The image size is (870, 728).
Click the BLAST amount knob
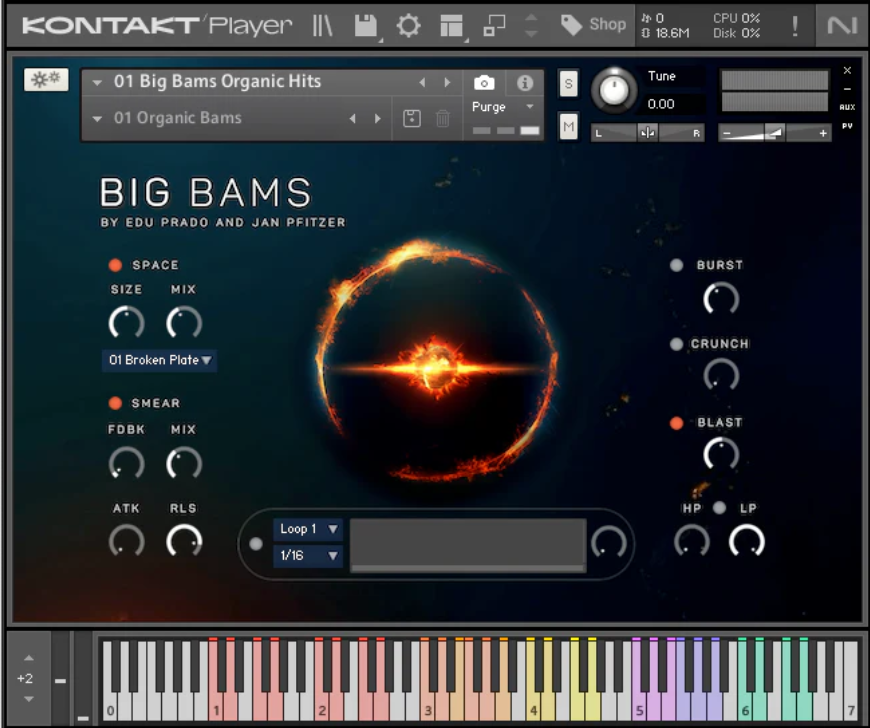click(x=721, y=454)
